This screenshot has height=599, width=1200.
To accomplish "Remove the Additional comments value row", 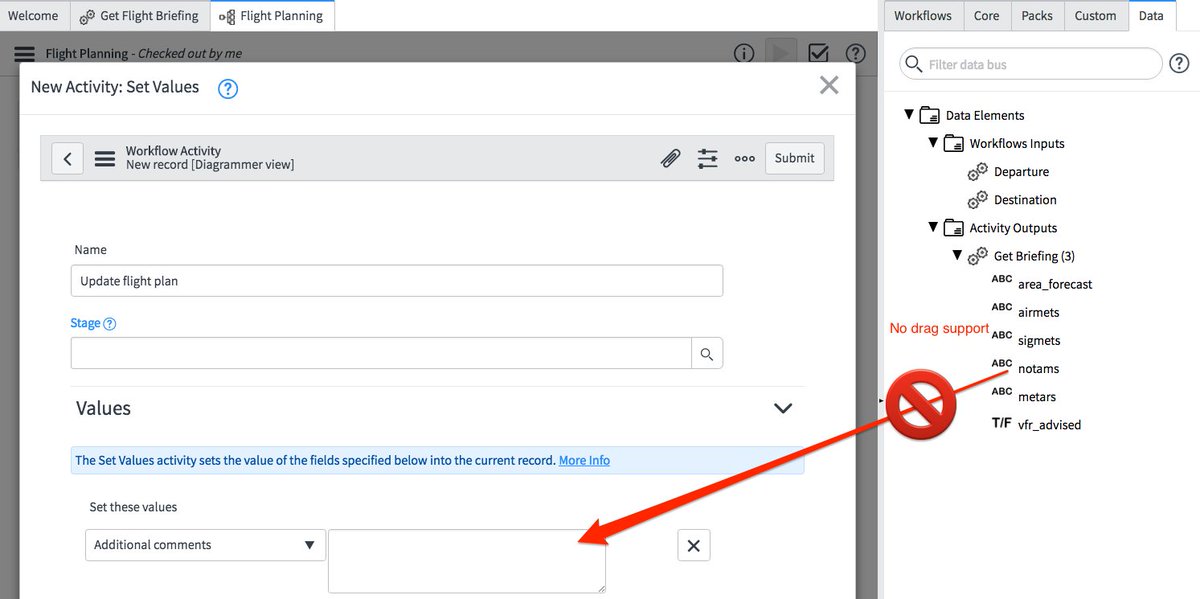I will click(x=694, y=545).
